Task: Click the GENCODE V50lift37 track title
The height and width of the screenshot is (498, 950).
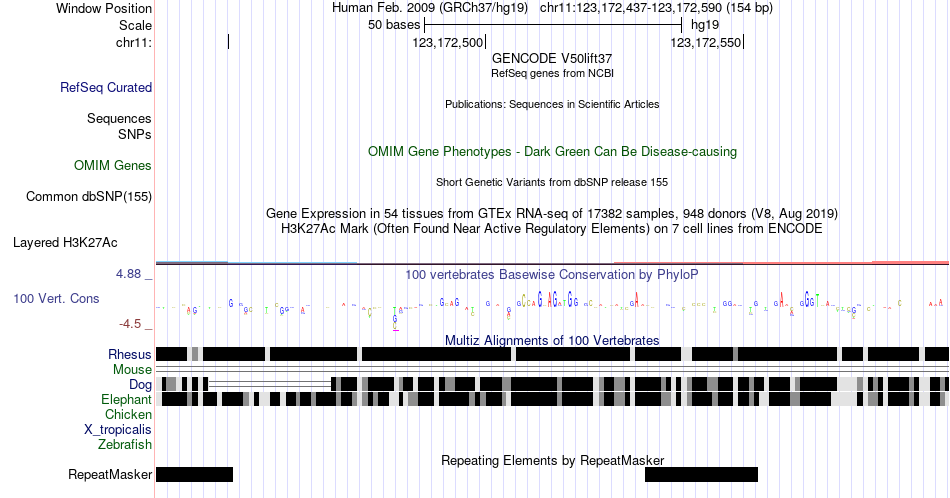Action: (x=552, y=58)
